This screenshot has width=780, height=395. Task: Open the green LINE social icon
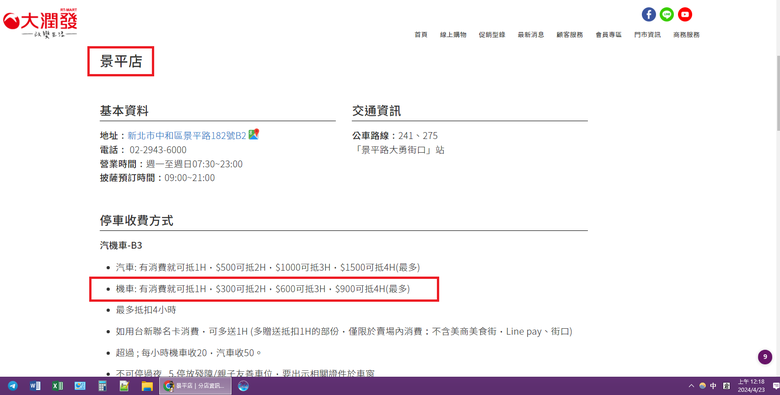click(667, 14)
